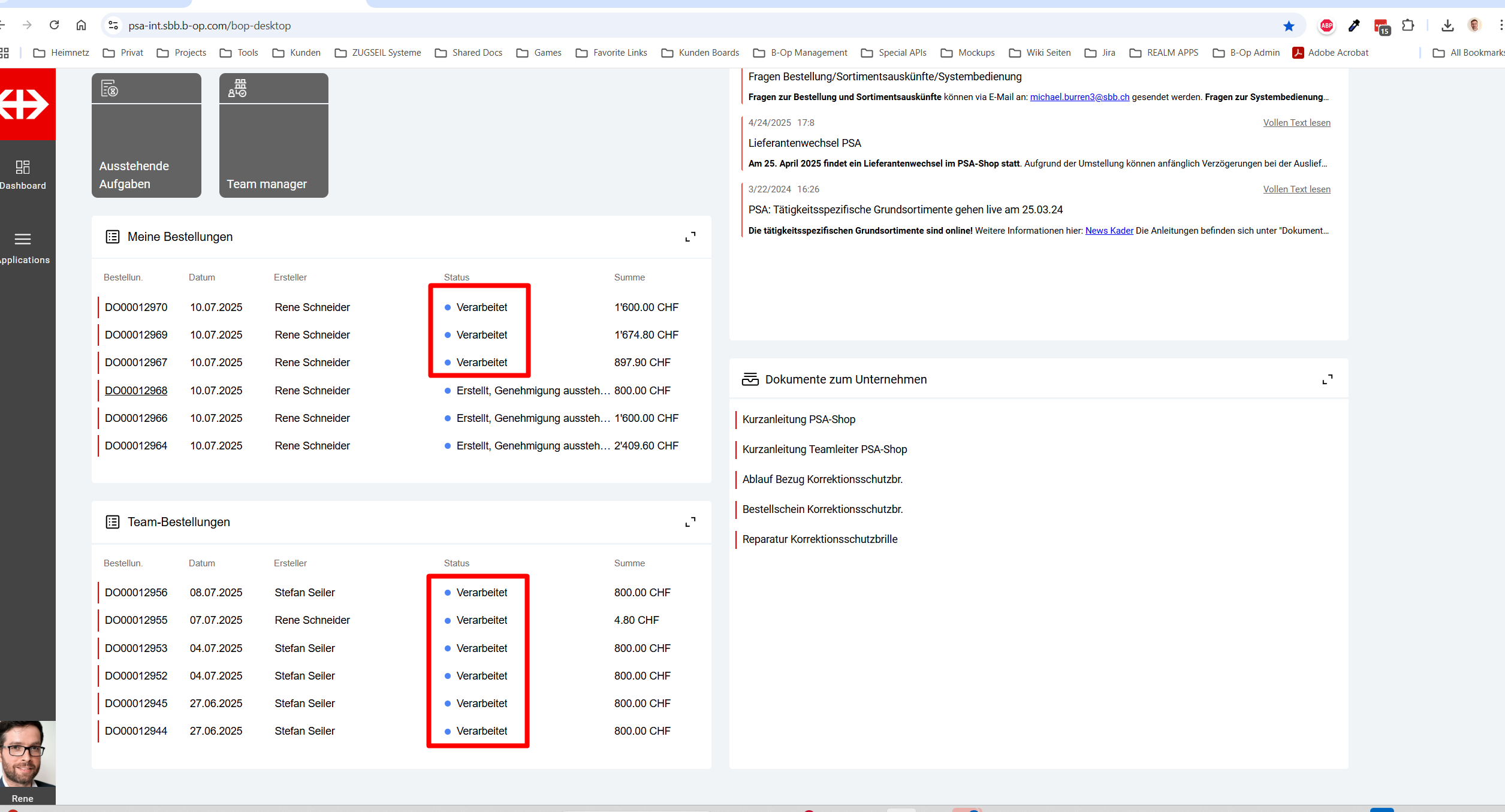Open the Team manager tile
The height and width of the screenshot is (812, 1505).
pos(273,135)
